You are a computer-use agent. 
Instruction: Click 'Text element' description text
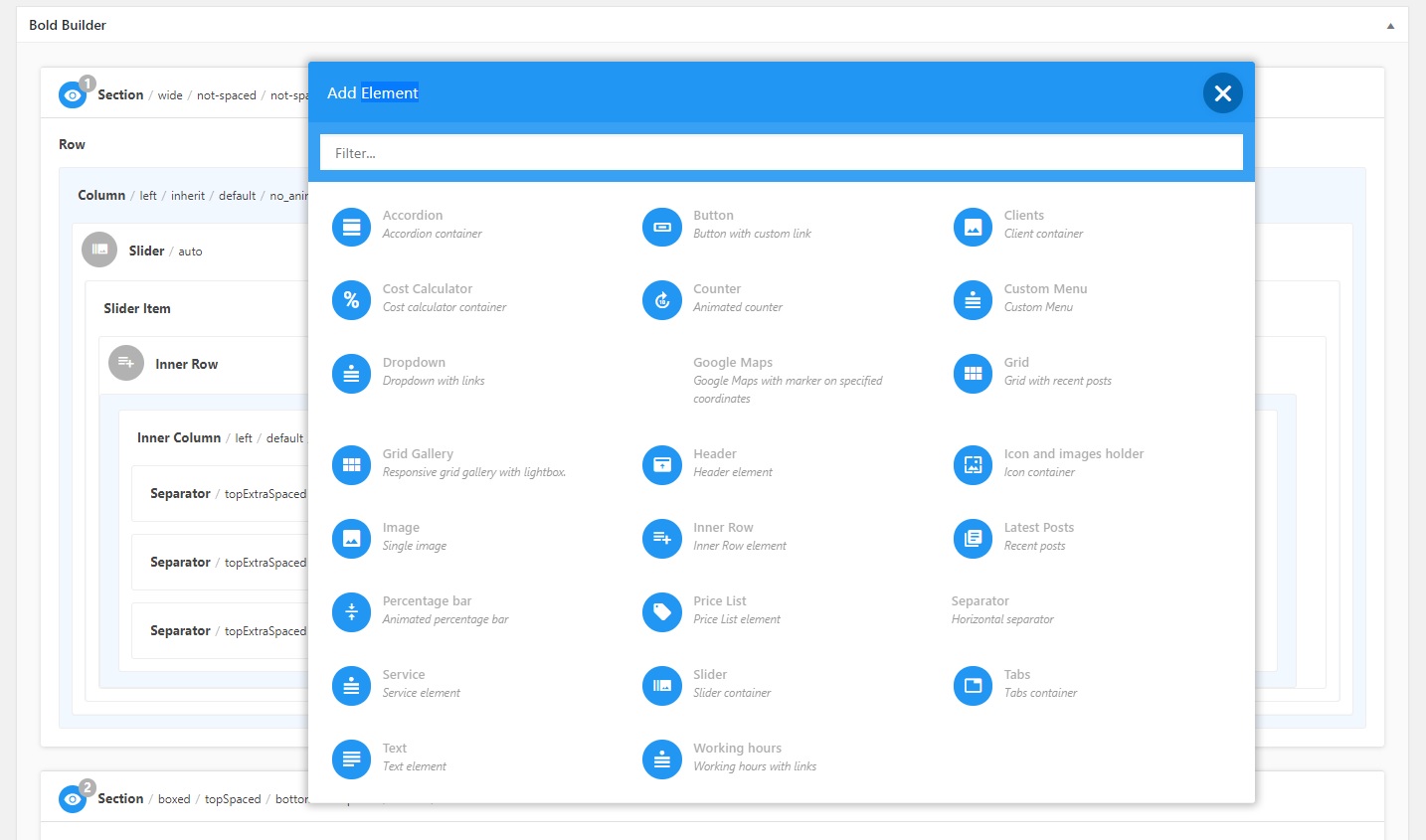click(x=415, y=766)
